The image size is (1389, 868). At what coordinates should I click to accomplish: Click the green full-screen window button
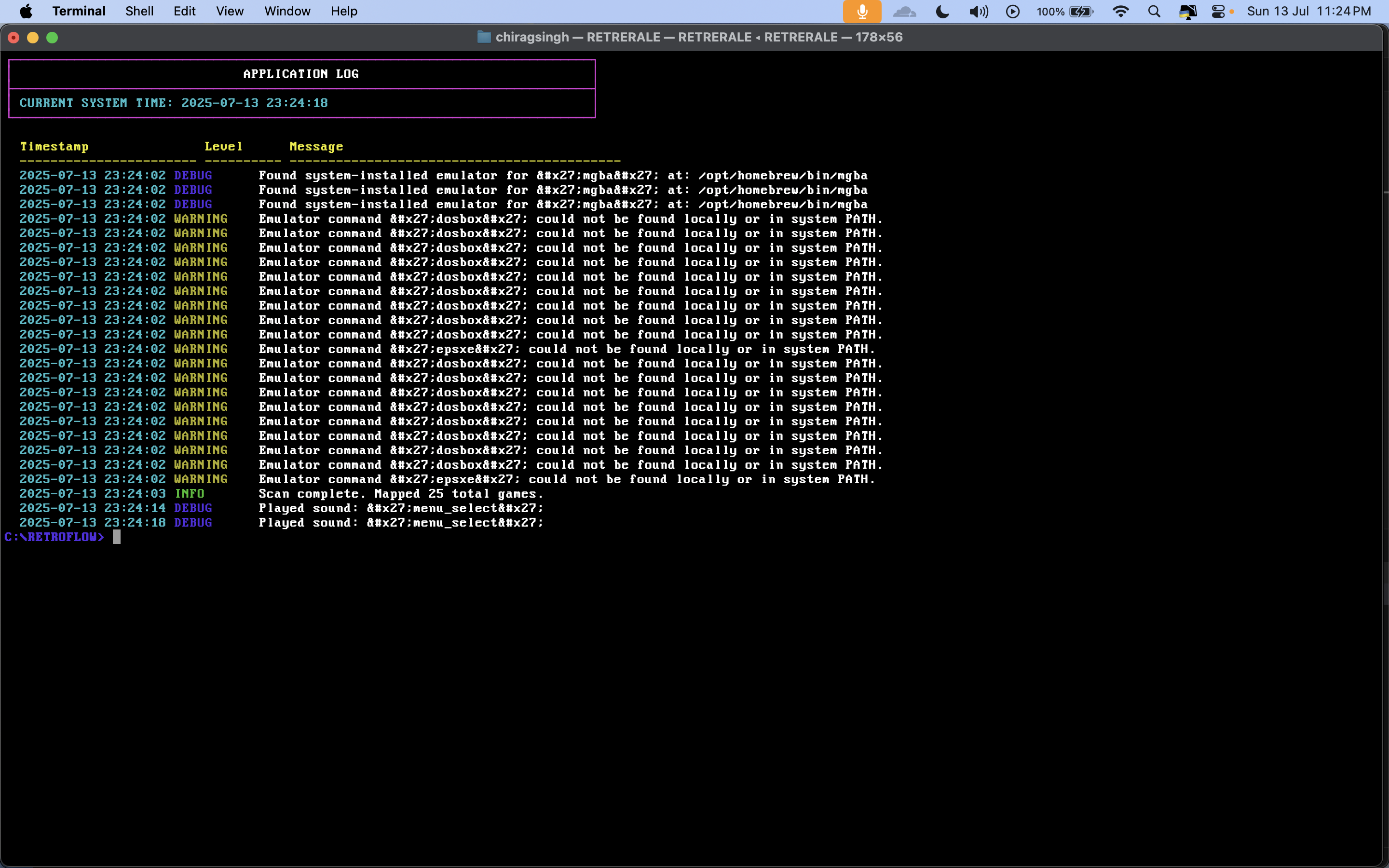(x=52, y=37)
